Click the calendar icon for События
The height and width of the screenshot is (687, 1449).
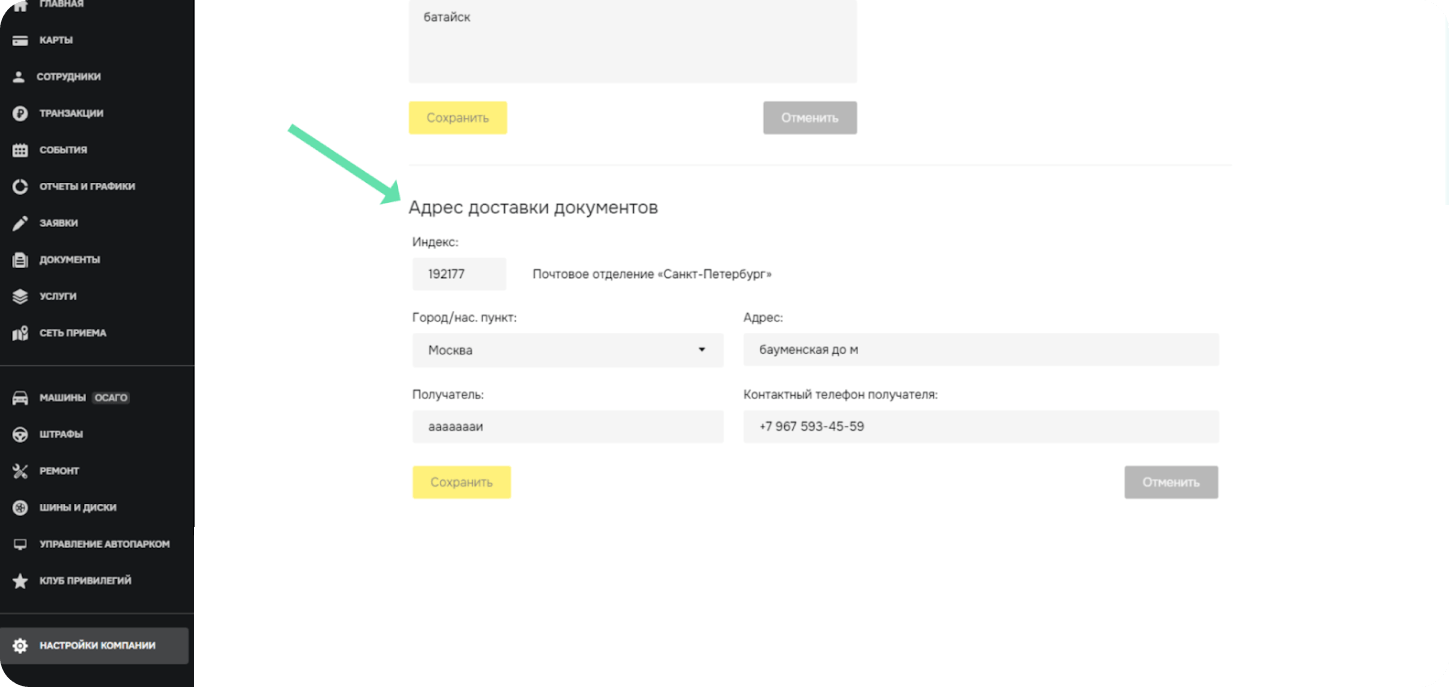point(19,150)
